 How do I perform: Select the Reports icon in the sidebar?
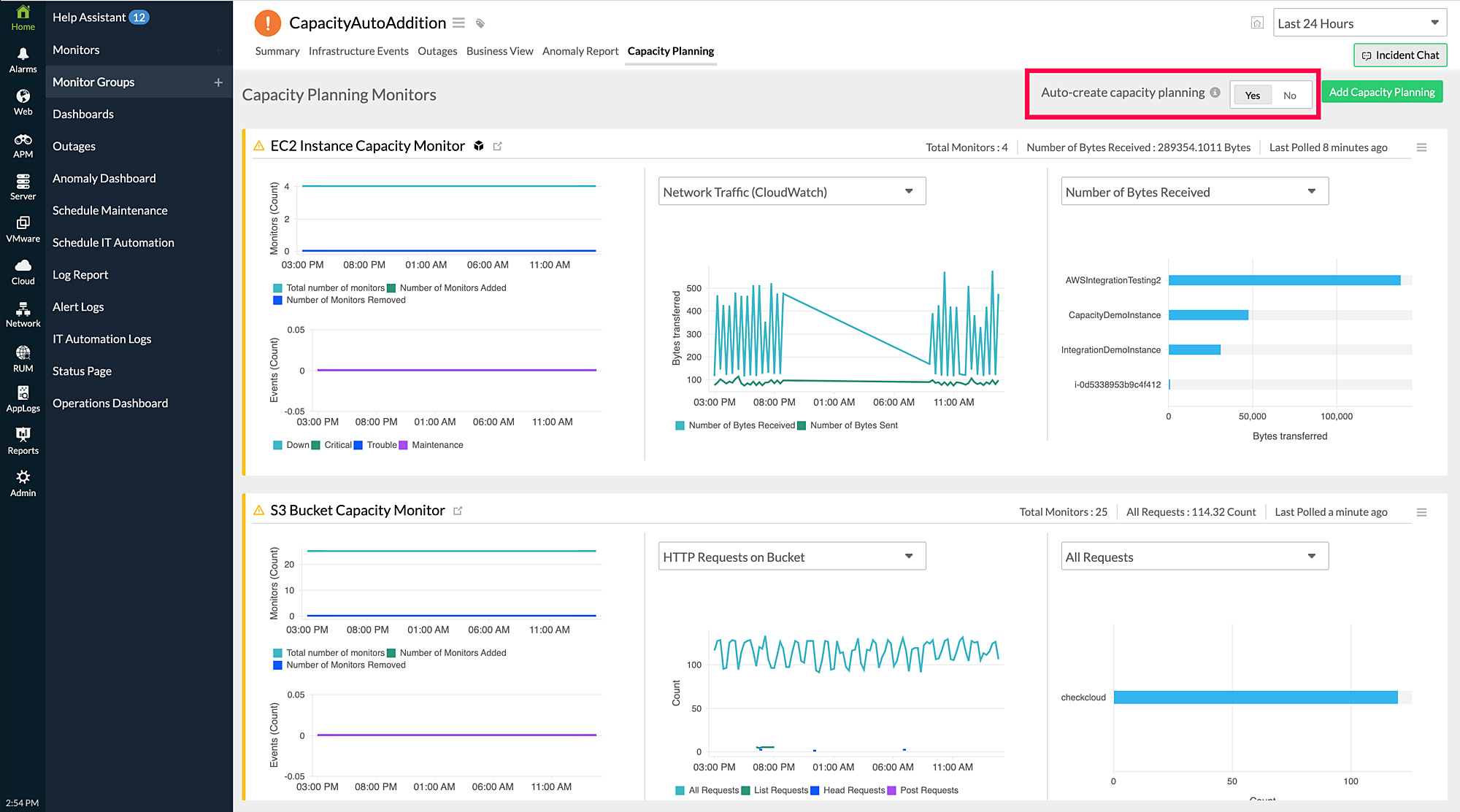[x=23, y=441]
